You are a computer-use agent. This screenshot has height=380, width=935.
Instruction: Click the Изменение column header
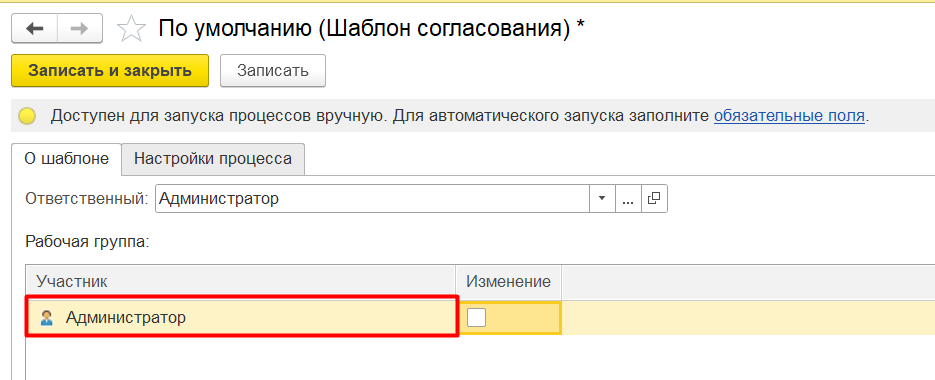coord(509,282)
